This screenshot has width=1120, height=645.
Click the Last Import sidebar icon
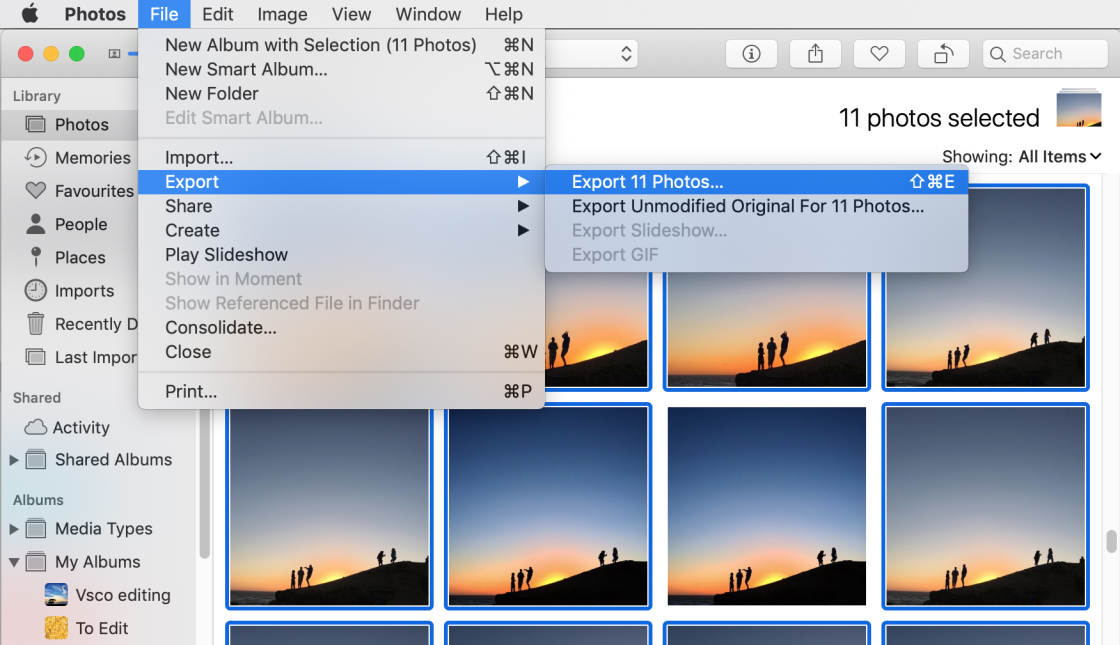click(35, 356)
